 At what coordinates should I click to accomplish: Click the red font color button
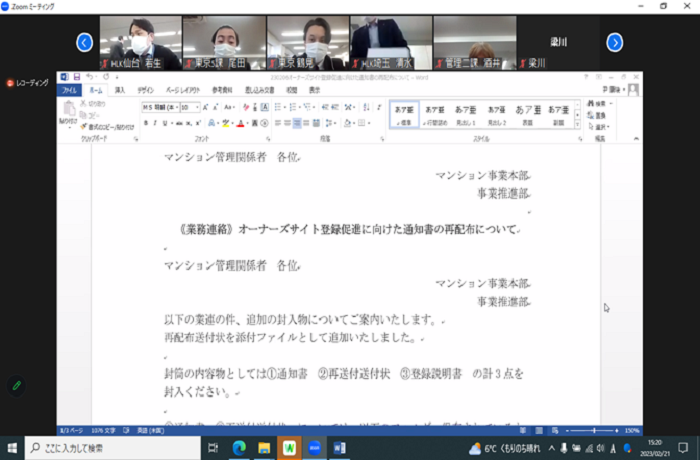[x=241, y=123]
